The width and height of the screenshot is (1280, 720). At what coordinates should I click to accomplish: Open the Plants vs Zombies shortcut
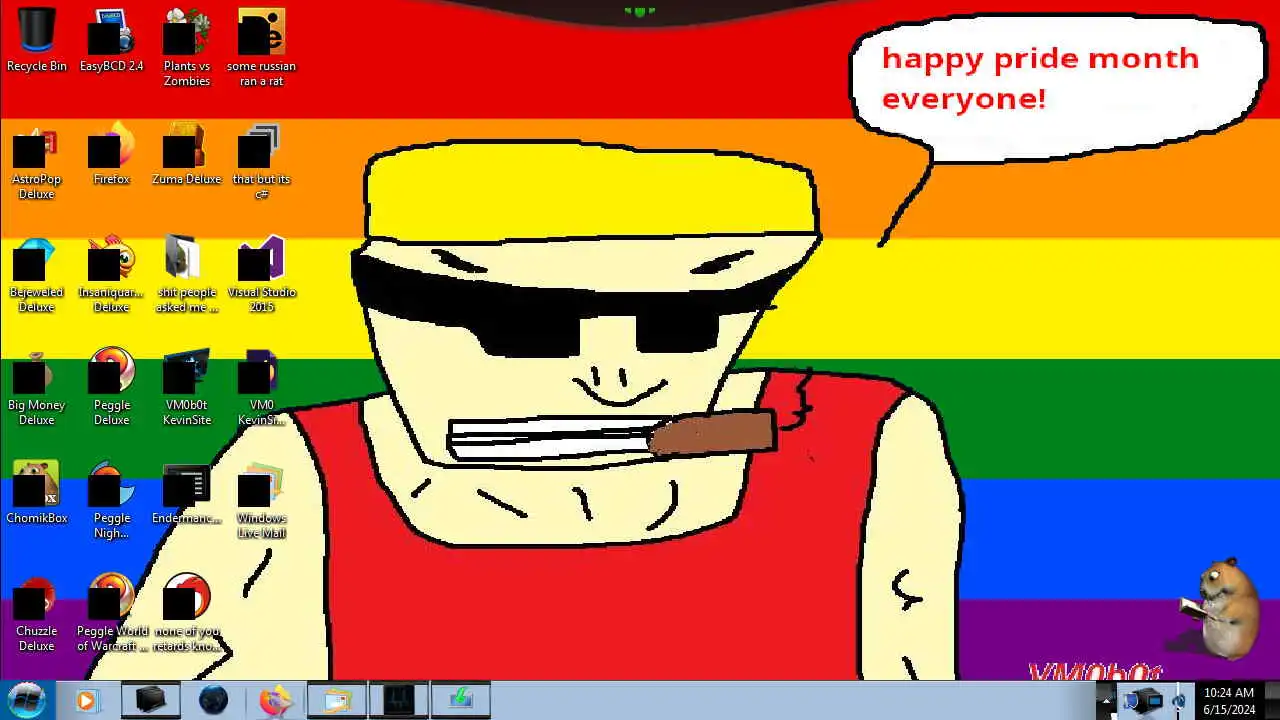pos(187,47)
